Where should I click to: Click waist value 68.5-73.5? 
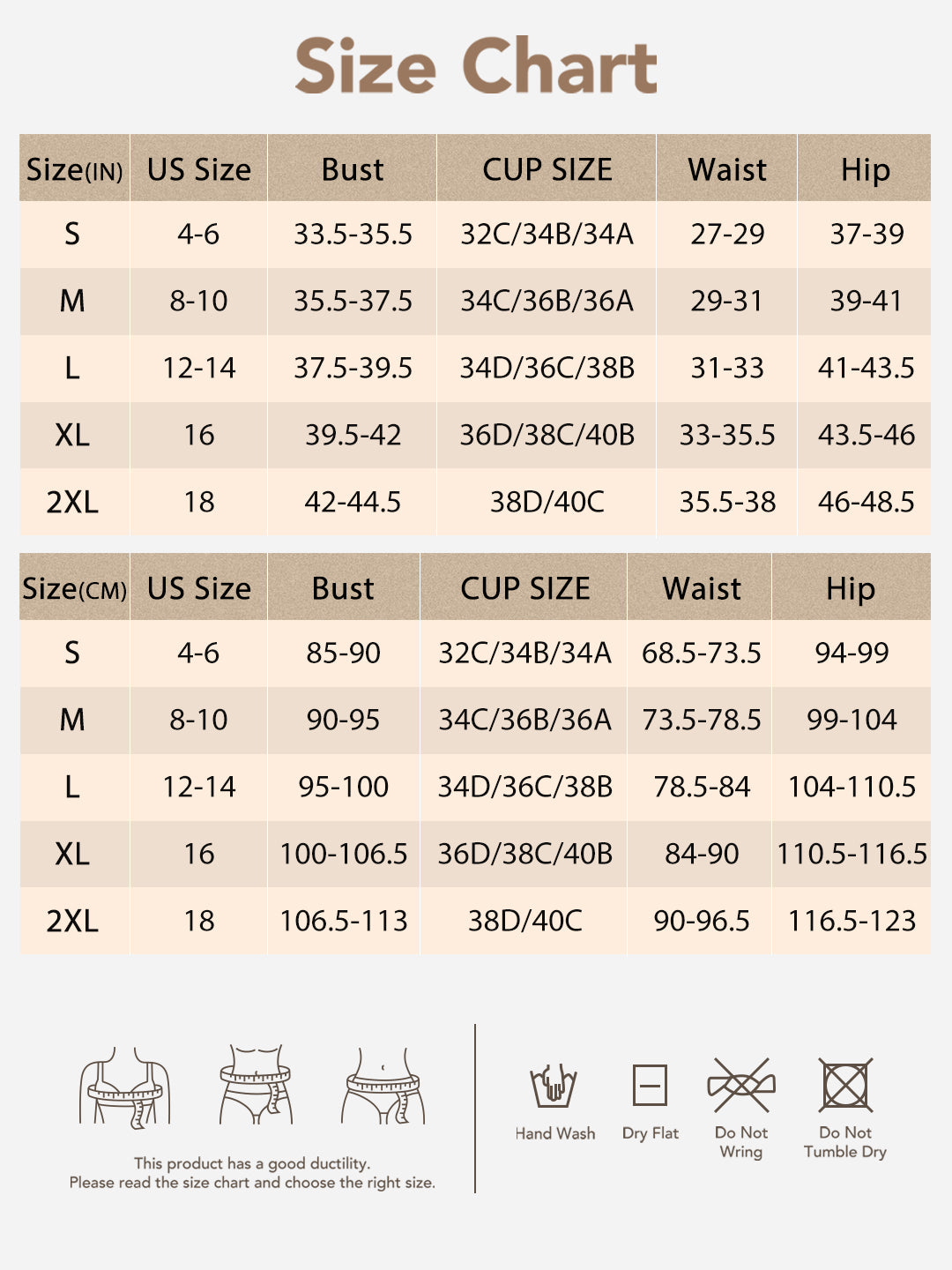tap(701, 654)
